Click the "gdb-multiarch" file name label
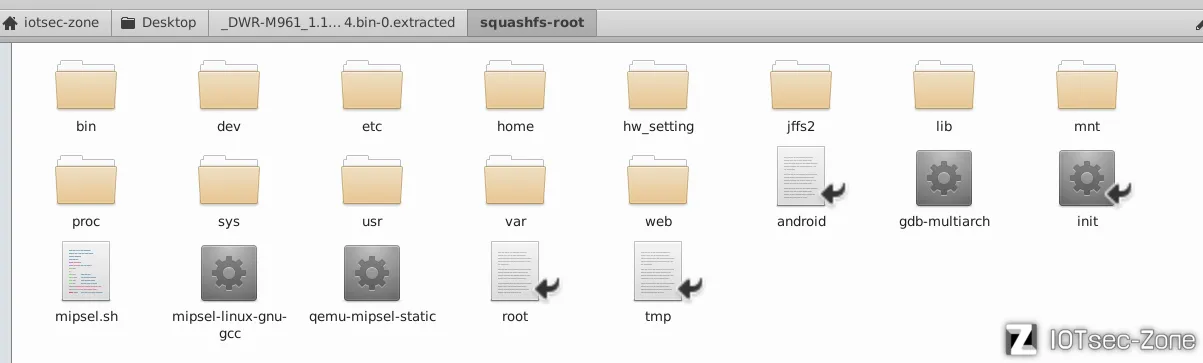Screen dimensions: 1203x363 [x=944, y=222]
